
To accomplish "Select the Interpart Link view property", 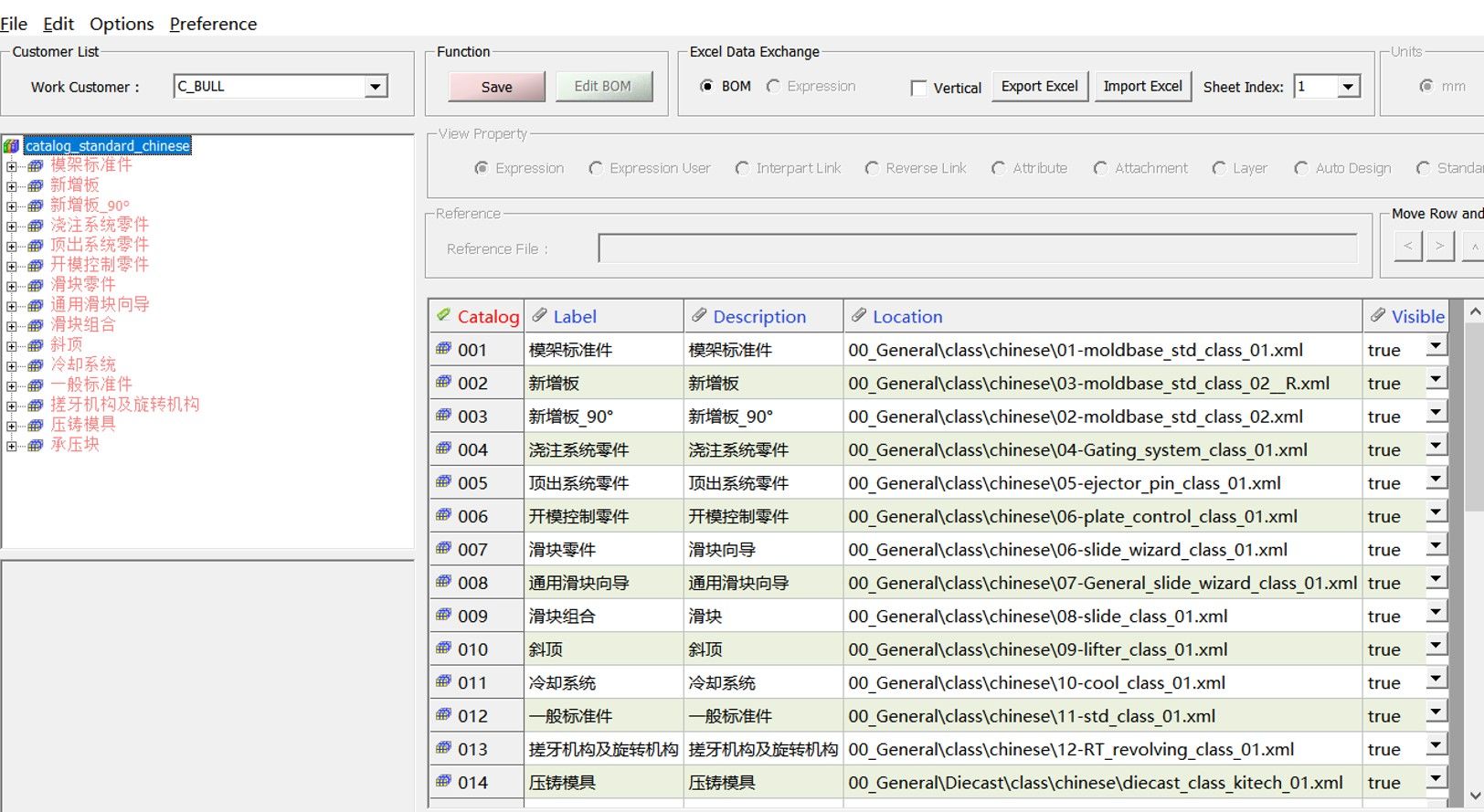I will pyautogui.click(x=742, y=168).
